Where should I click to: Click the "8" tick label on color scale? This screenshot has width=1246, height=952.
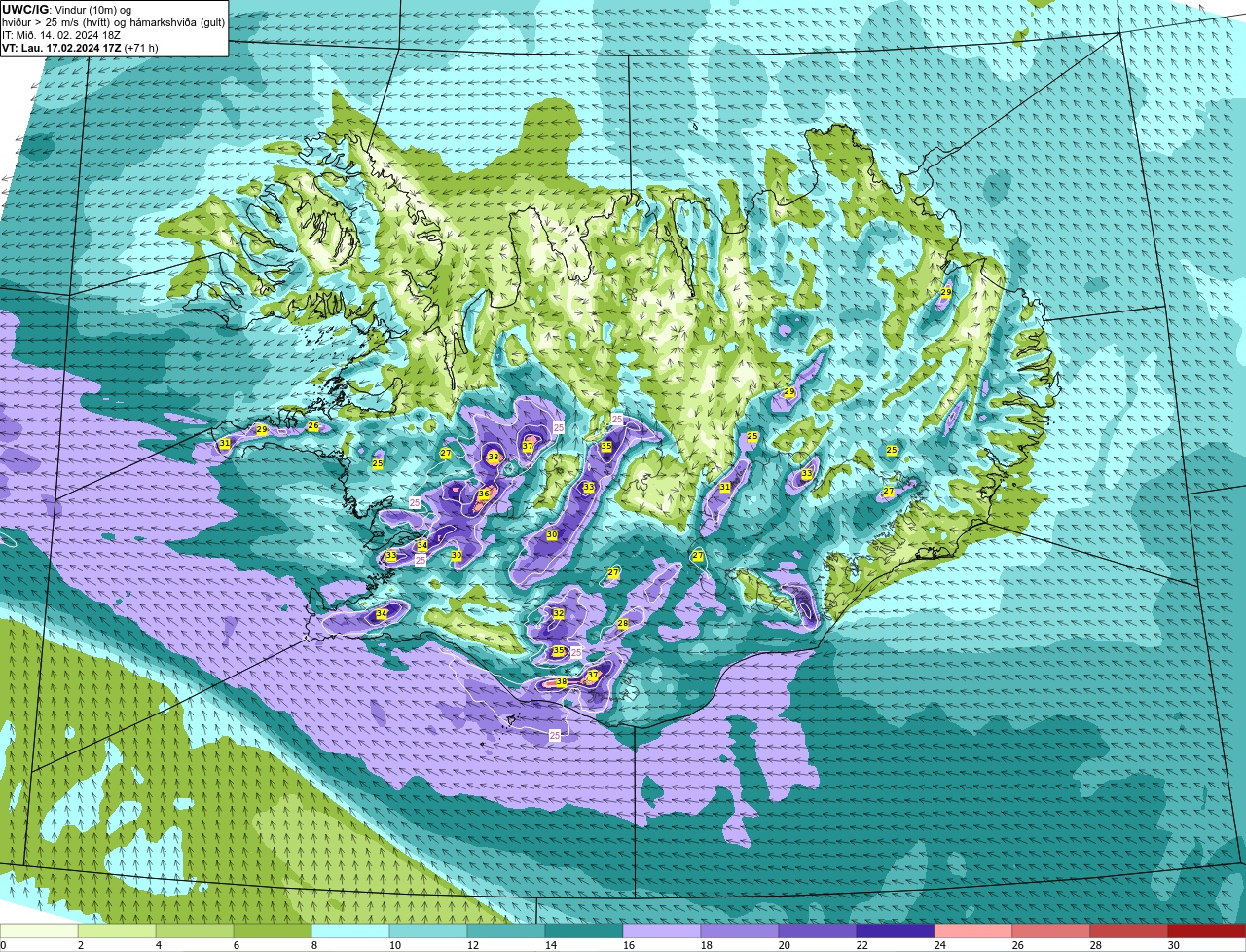(314, 945)
